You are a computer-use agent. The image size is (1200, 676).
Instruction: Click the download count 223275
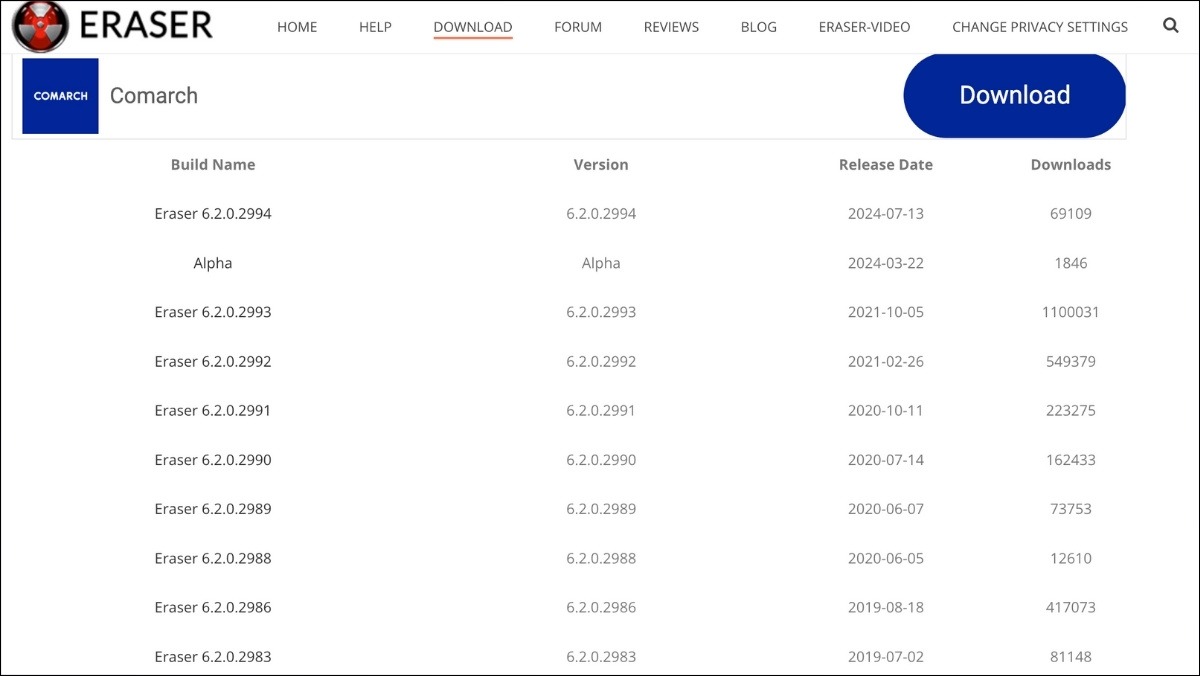1071,410
